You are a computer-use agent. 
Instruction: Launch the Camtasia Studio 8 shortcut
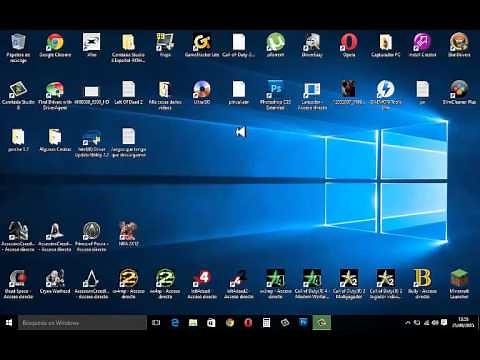(18, 90)
